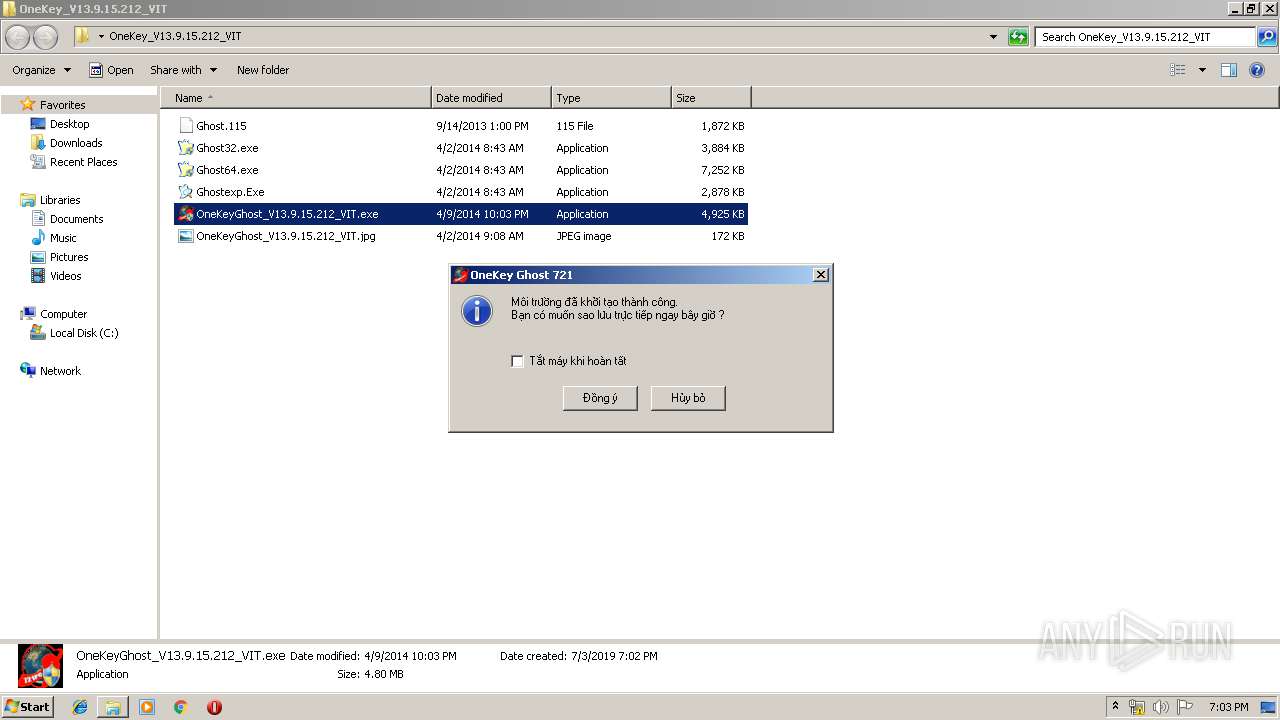Cancel with the Hủy bỏ button

[x=688, y=398]
